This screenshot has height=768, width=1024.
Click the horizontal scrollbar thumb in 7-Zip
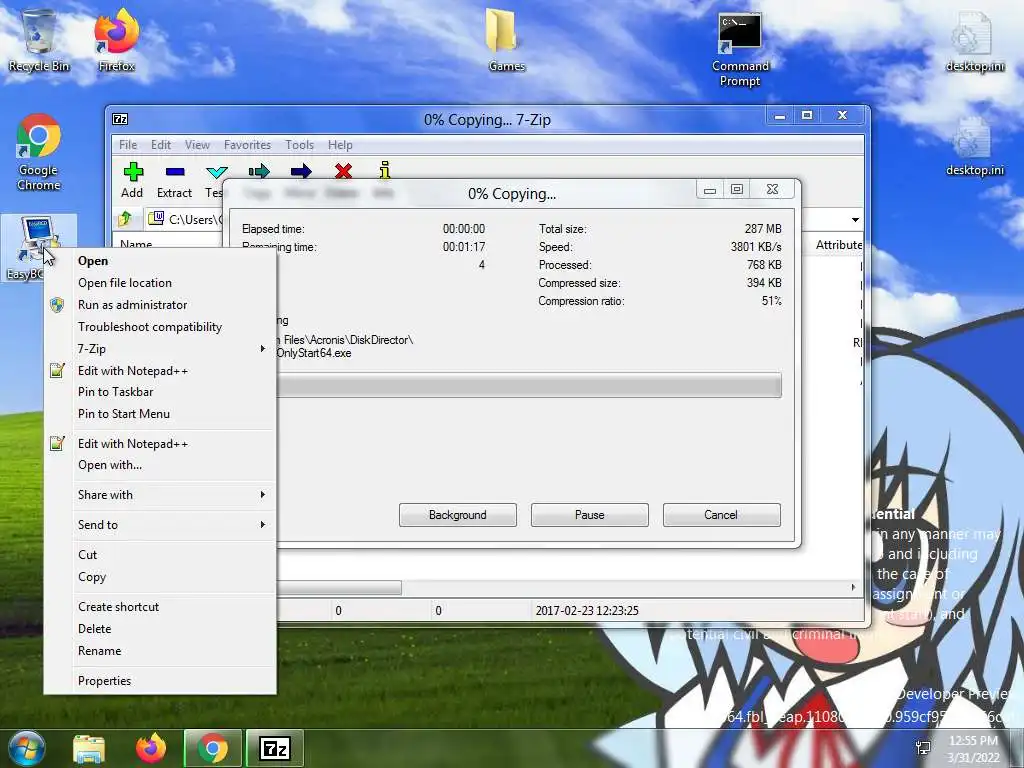339,588
